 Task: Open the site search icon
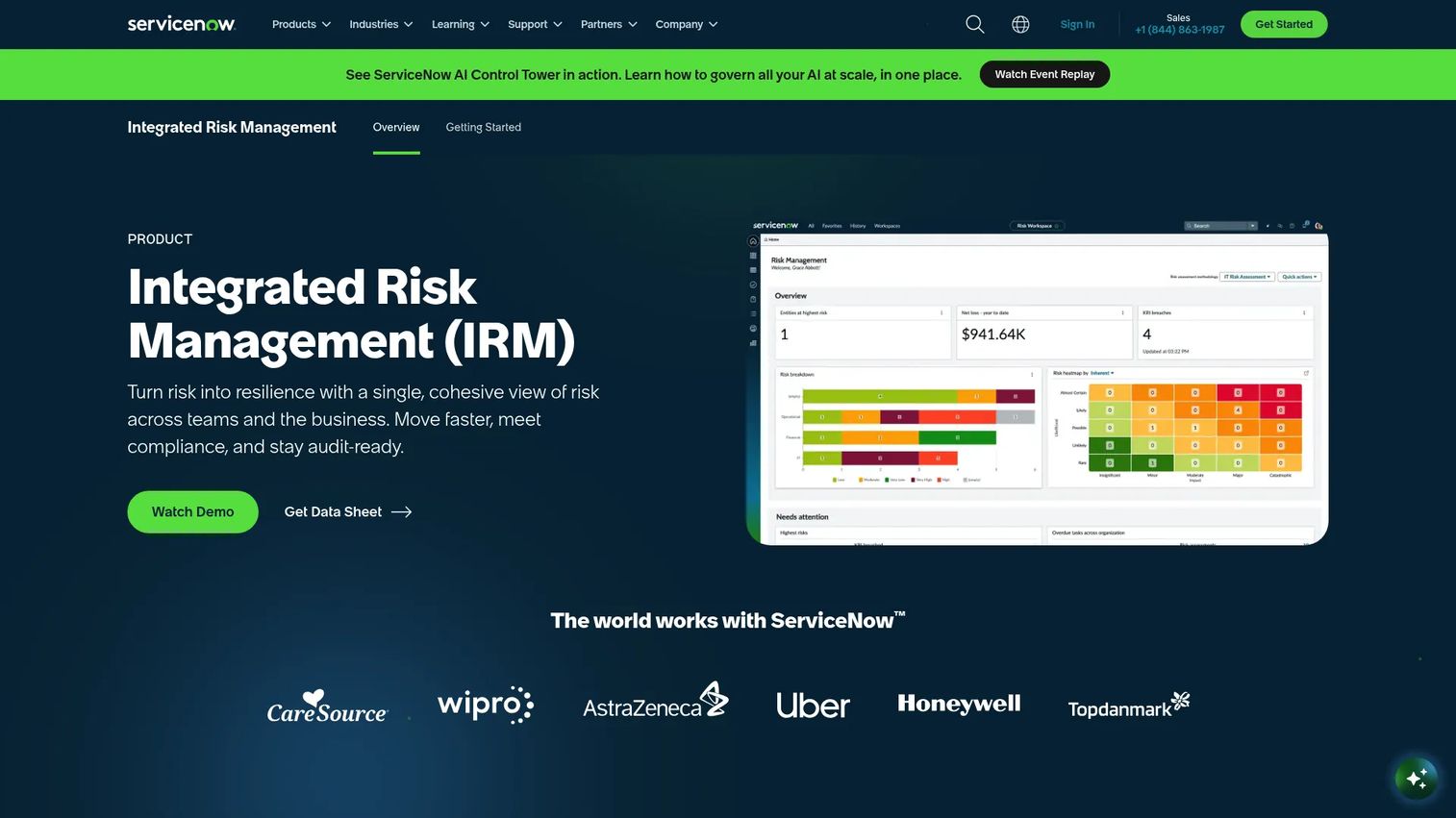pyautogui.click(x=974, y=24)
